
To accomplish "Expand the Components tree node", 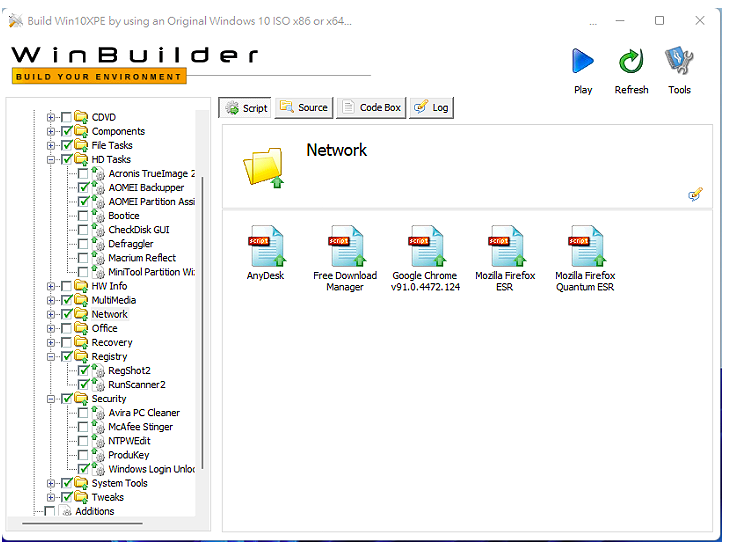I will point(50,131).
